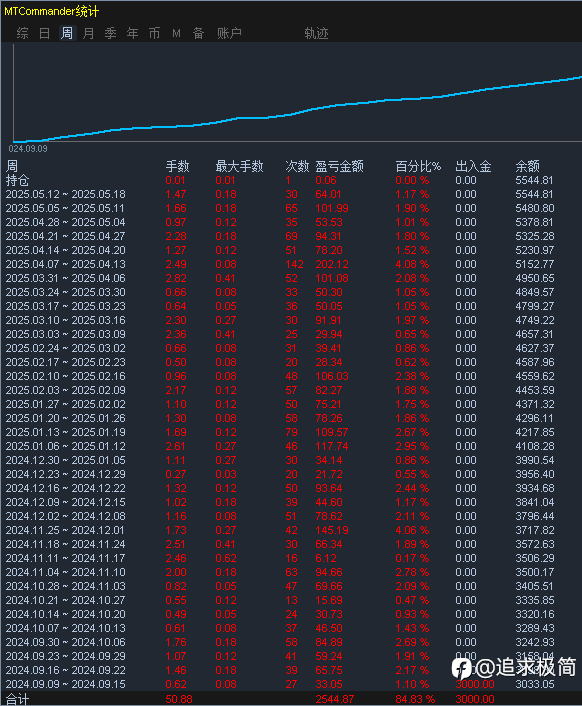Screen dimensions: 582x706
Task: Click the 轨迹 track button
Action: pyautogui.click(x=316, y=33)
